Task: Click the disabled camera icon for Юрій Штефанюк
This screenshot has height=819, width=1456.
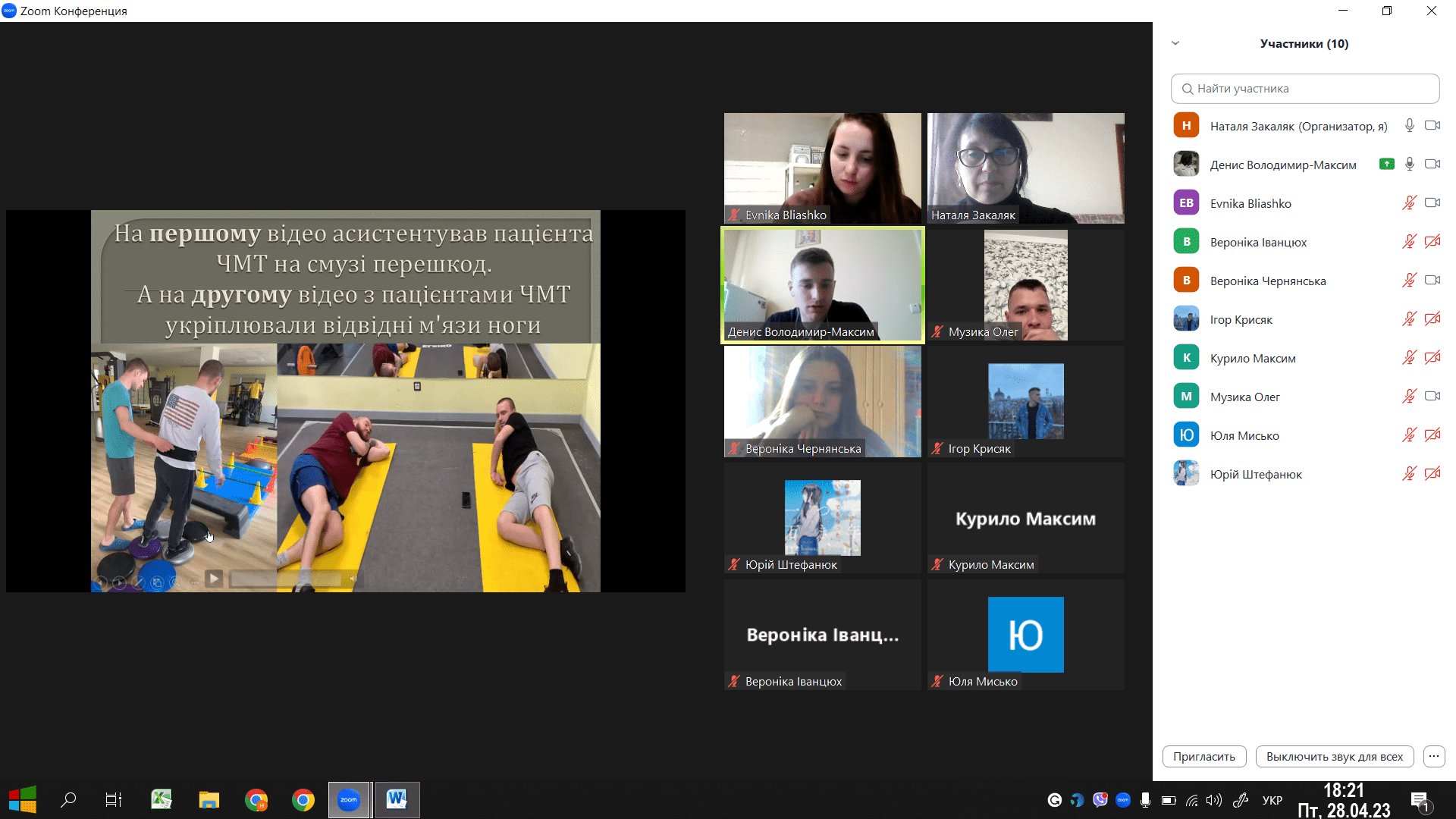Action: click(x=1432, y=474)
